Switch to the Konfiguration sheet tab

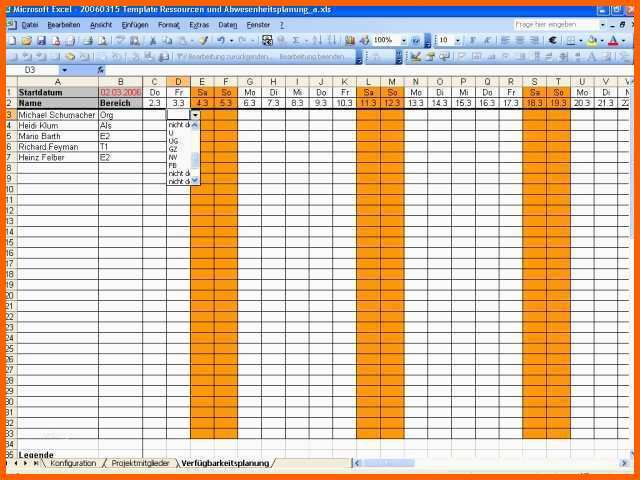click(x=73, y=463)
